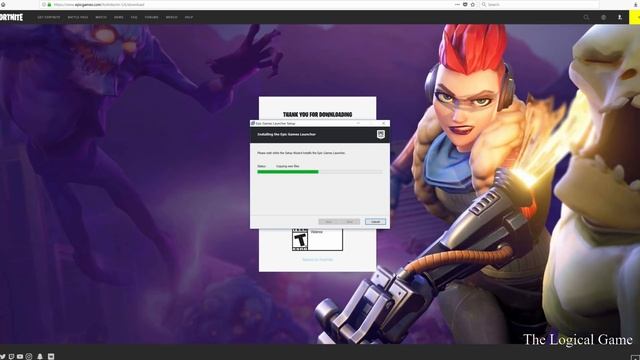Click the "Installing the Epic Games Launcher" header text
The width and height of the screenshot is (640, 360).
pyautogui.click(x=287, y=134)
